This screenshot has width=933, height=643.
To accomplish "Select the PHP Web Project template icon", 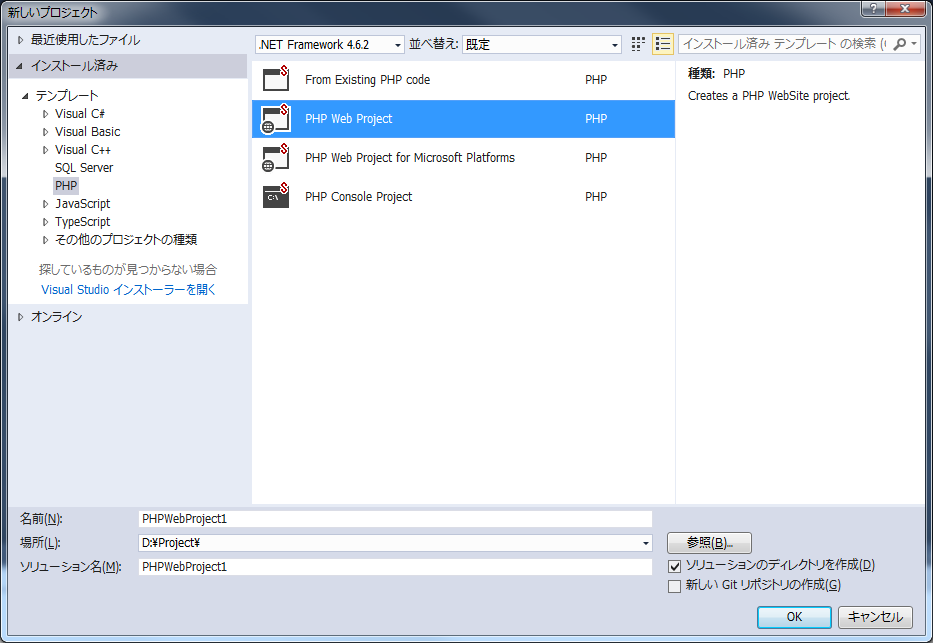I will [x=275, y=118].
